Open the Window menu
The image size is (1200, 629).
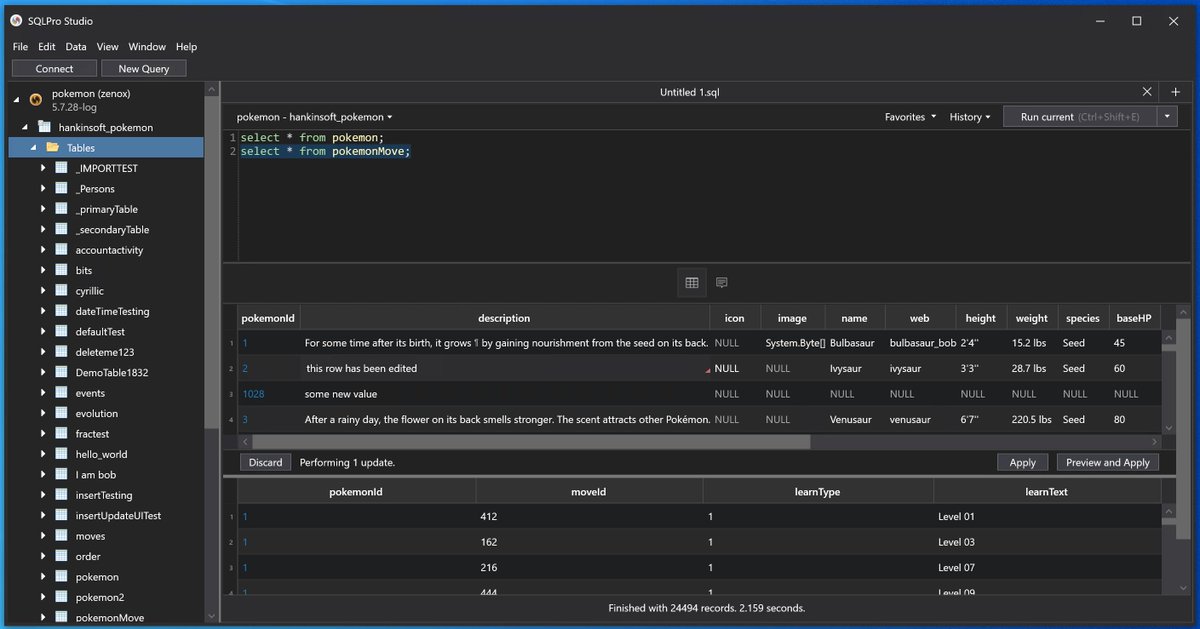click(x=147, y=47)
